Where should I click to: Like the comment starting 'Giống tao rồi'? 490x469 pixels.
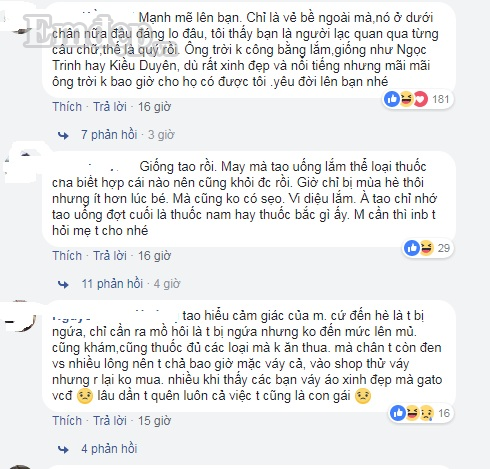click(67, 256)
